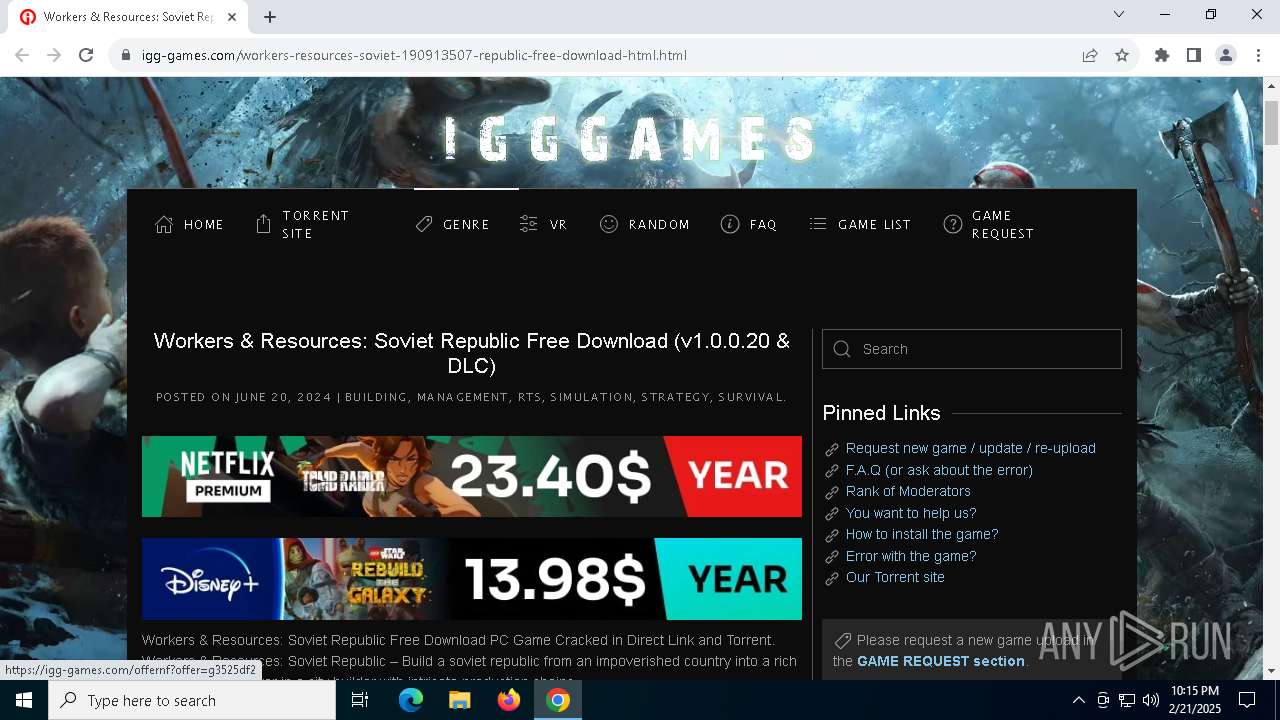Click the scrollbar down arrow
The height and width of the screenshot is (720, 1280).
1272,671
